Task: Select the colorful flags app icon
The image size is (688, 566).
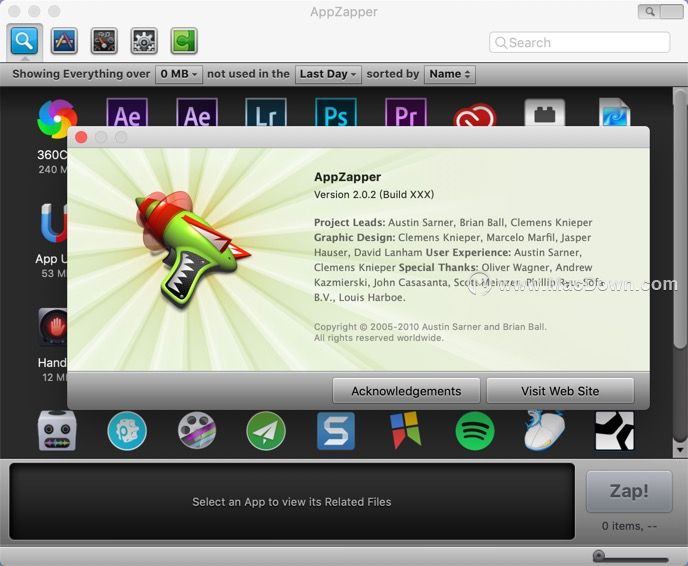Action: (x=406, y=430)
